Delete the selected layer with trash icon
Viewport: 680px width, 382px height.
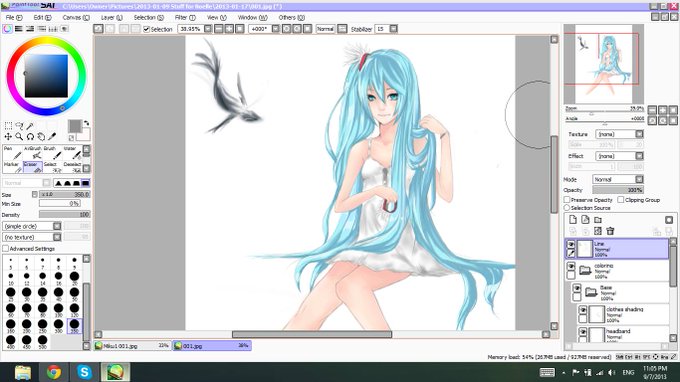[x=610, y=231]
